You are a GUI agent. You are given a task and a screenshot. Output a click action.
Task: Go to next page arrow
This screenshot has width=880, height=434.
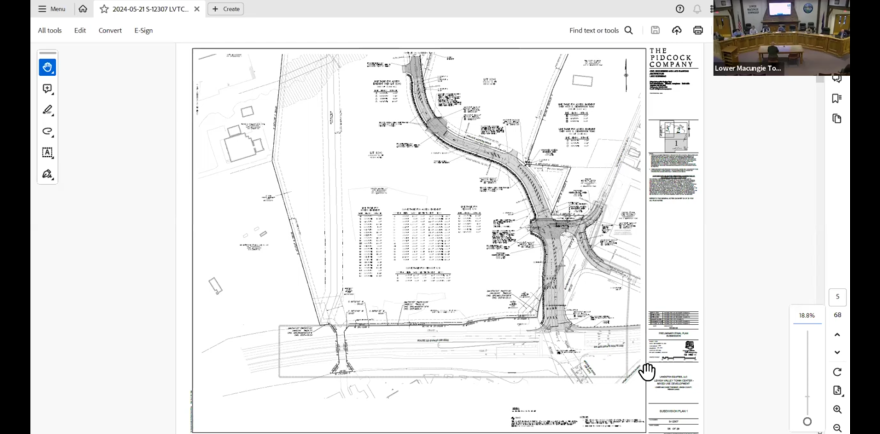click(837, 353)
